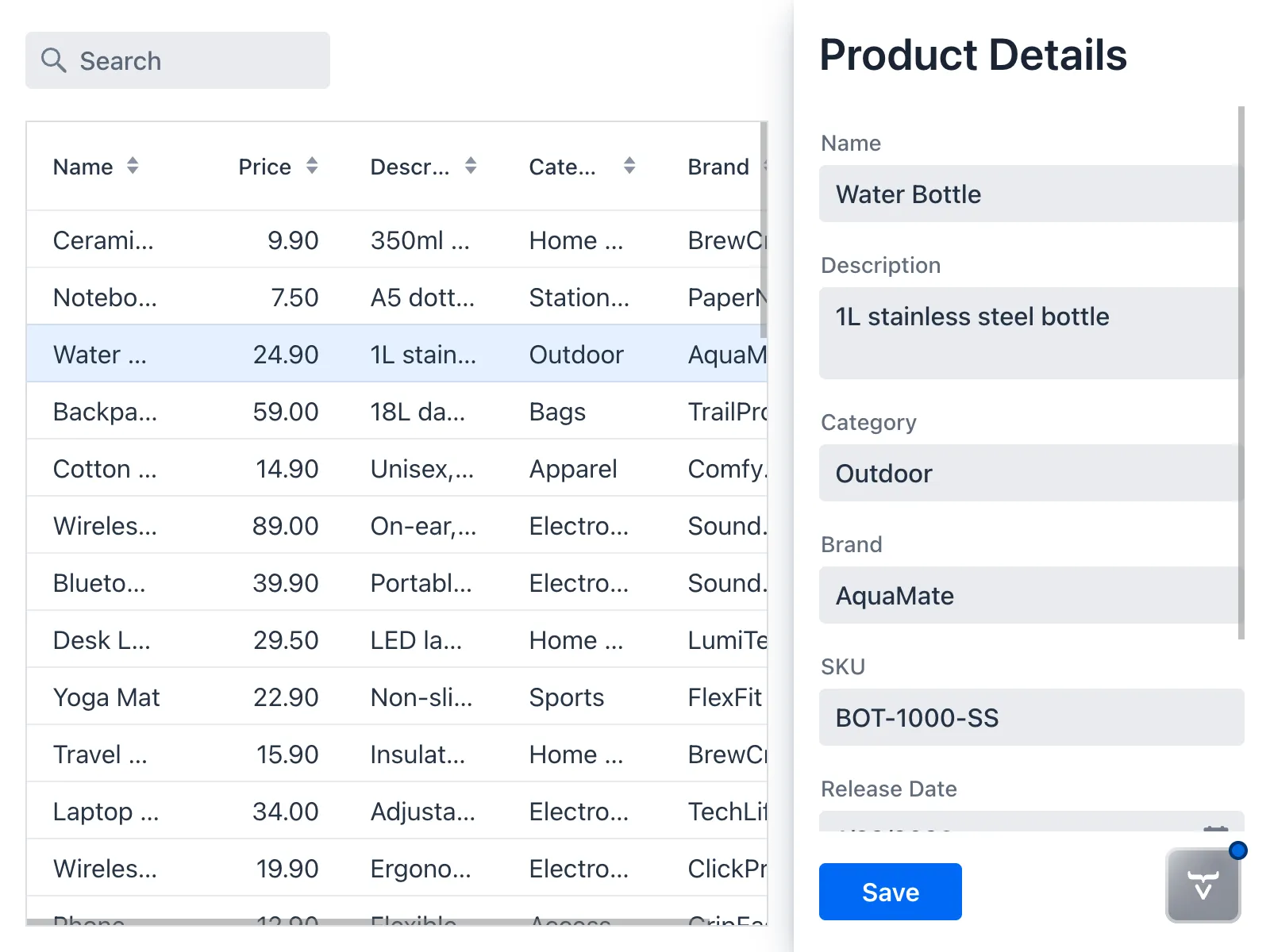Click the search magnifier icon
1270x952 pixels.
(53, 60)
